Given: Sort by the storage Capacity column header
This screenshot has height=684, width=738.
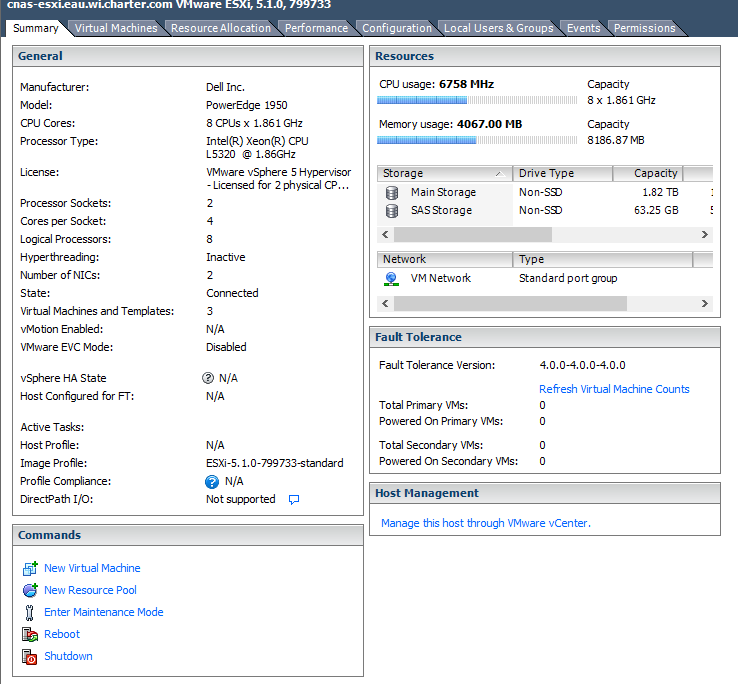Looking at the screenshot, I should pos(648,173).
